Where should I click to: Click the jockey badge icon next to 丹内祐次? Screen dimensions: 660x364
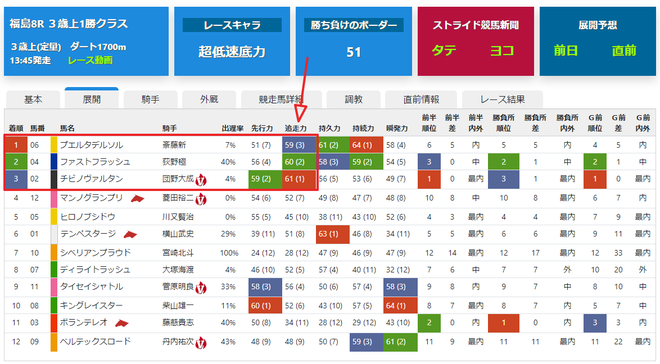click(201, 343)
